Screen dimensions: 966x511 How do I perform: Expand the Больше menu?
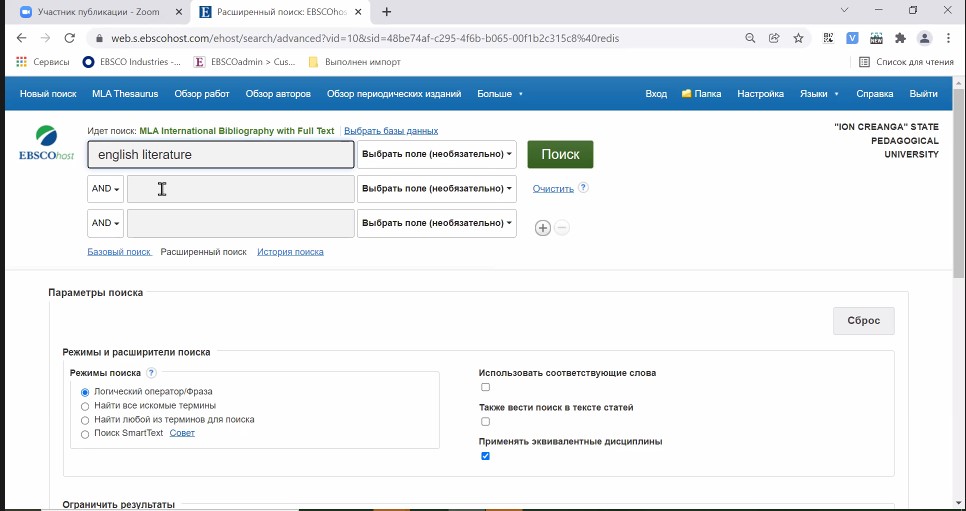tap(500, 94)
